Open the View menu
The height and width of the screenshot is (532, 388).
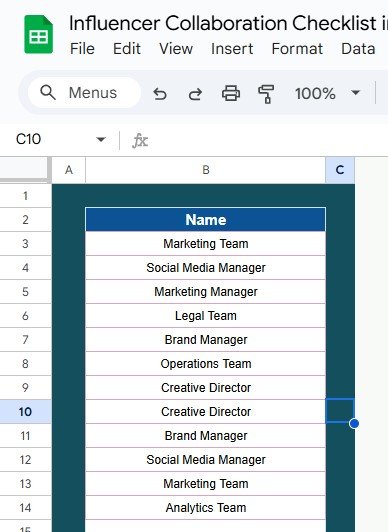tap(176, 49)
